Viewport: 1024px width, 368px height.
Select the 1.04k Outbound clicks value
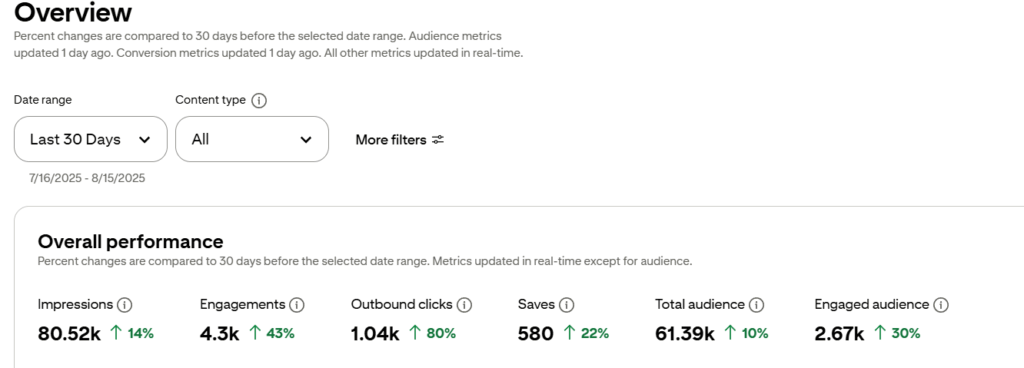point(375,334)
